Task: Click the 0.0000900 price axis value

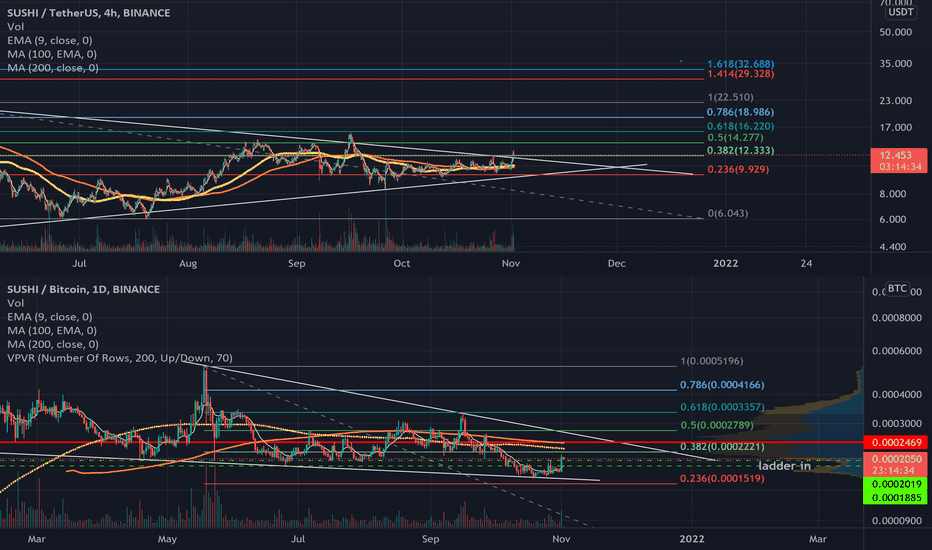Action: [896, 521]
